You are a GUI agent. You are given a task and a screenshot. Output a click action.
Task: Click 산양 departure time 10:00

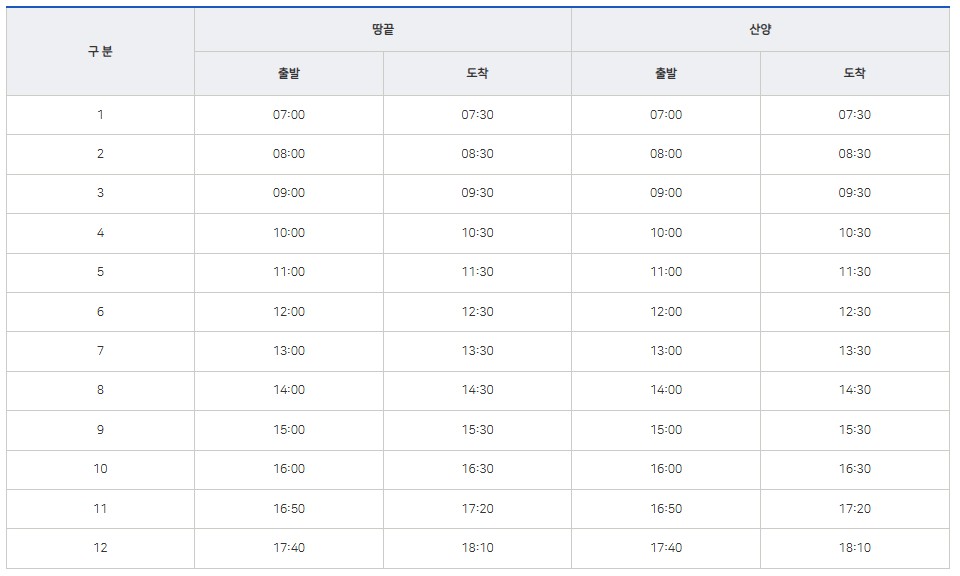coord(666,233)
